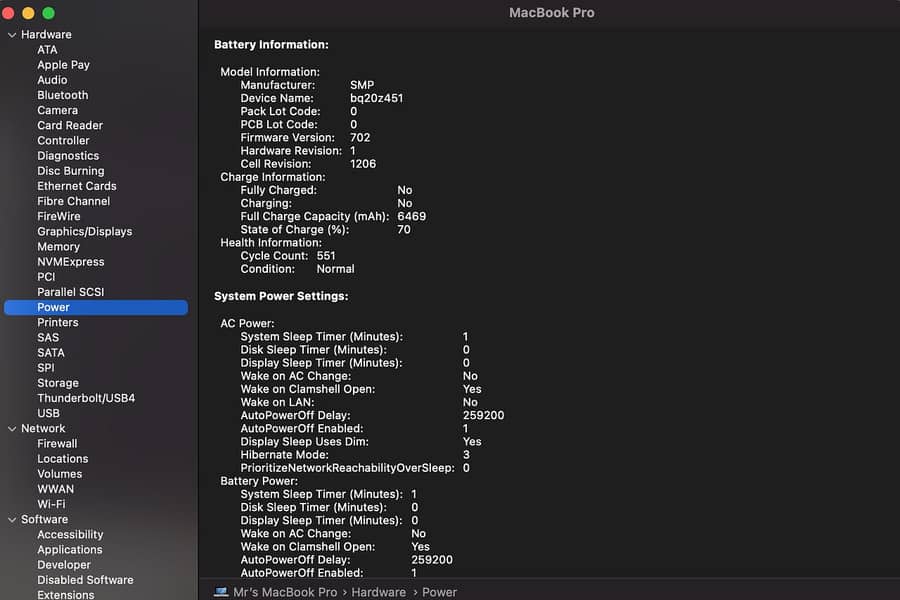900x600 pixels.
Task: Select Graphics/Displays
Action: (x=85, y=231)
